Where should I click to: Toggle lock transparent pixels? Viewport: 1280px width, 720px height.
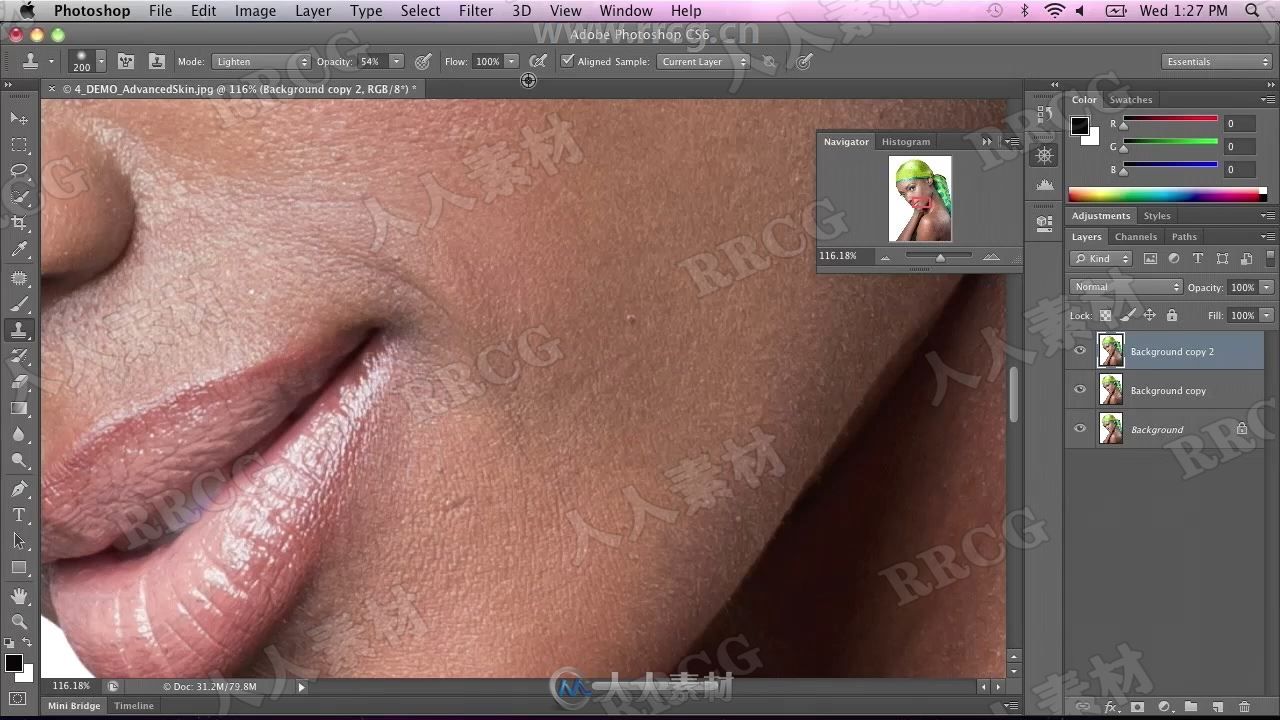(x=1106, y=315)
